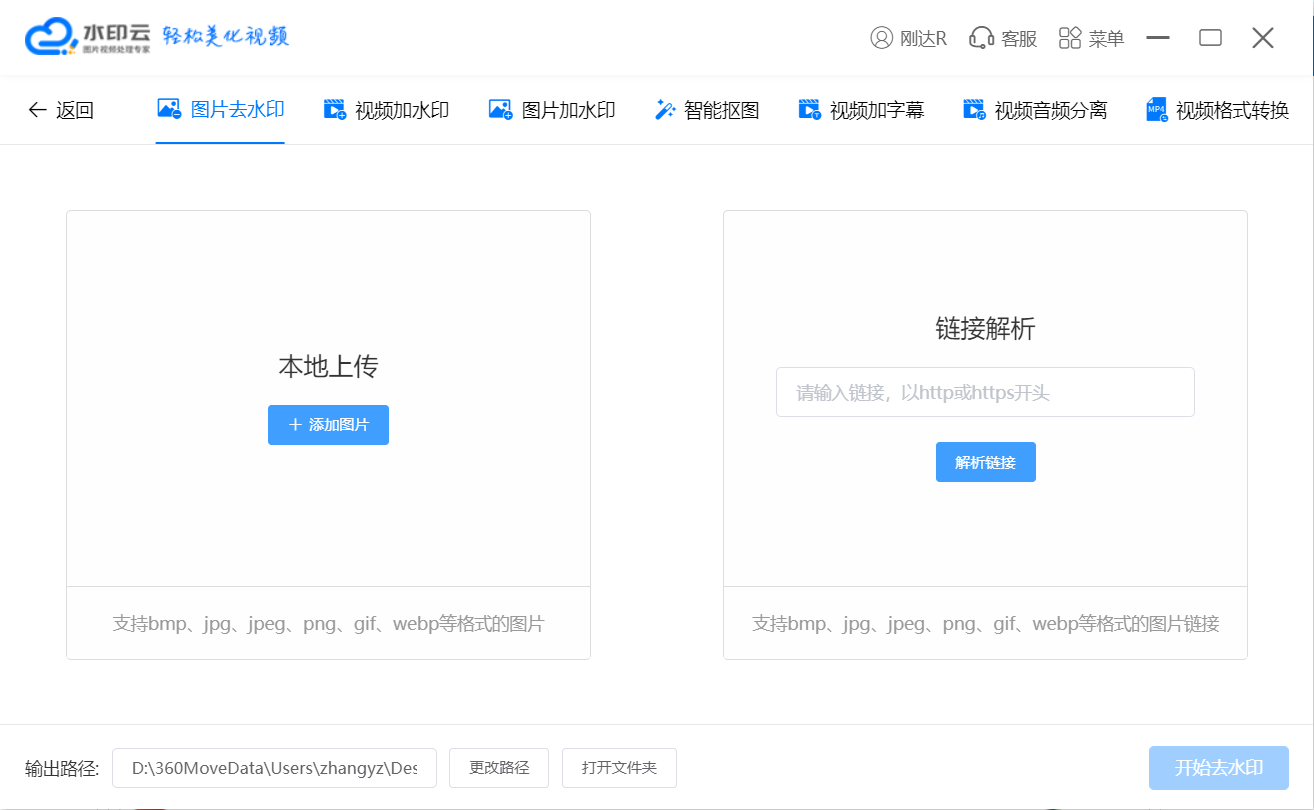1314x810 pixels.
Task: Click the 输出路径 path text field
Action: pyautogui.click(x=274, y=768)
